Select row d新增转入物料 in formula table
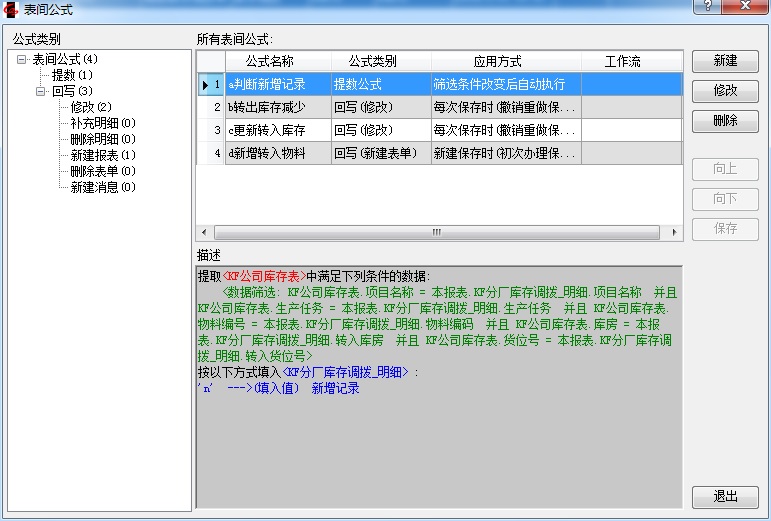 point(277,153)
